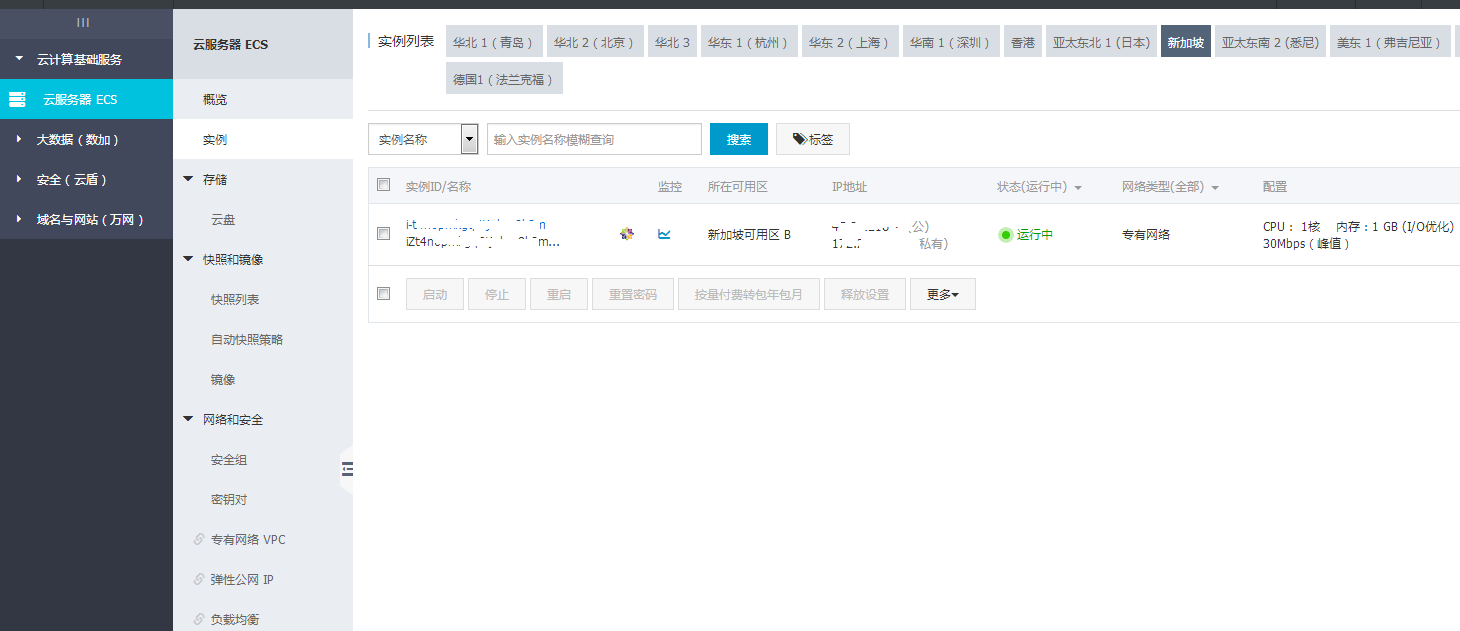Screen dimensions: 1460x631
Task: Click the ECS server icon in left sidebar
Action: [17, 99]
